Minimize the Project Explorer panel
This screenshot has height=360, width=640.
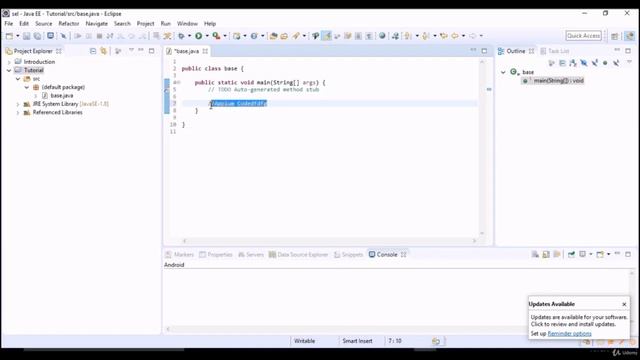click(x=141, y=50)
